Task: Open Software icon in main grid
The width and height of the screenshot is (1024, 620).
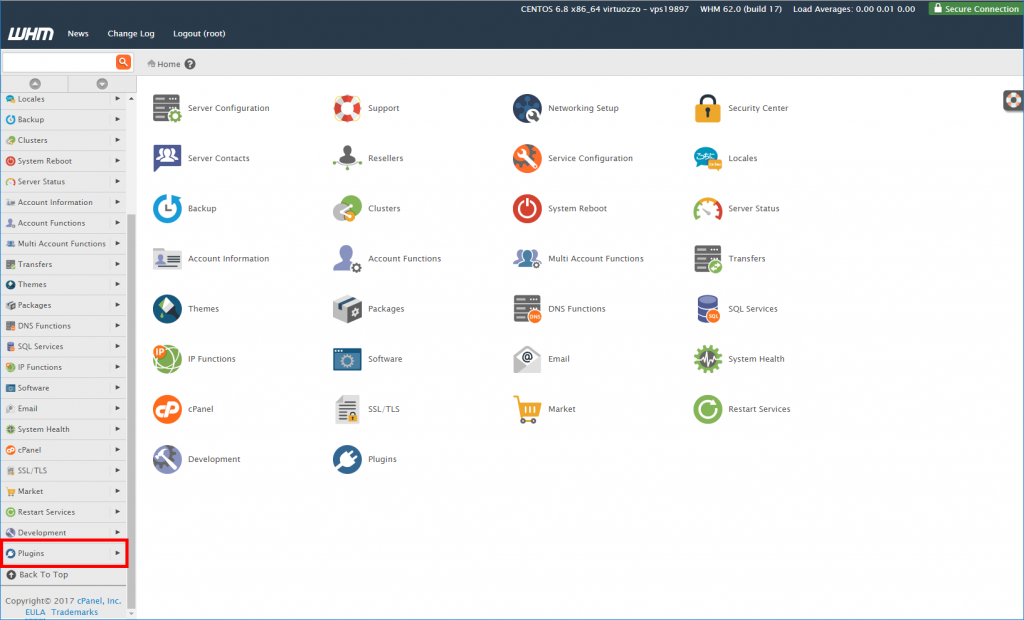Action: pos(347,359)
